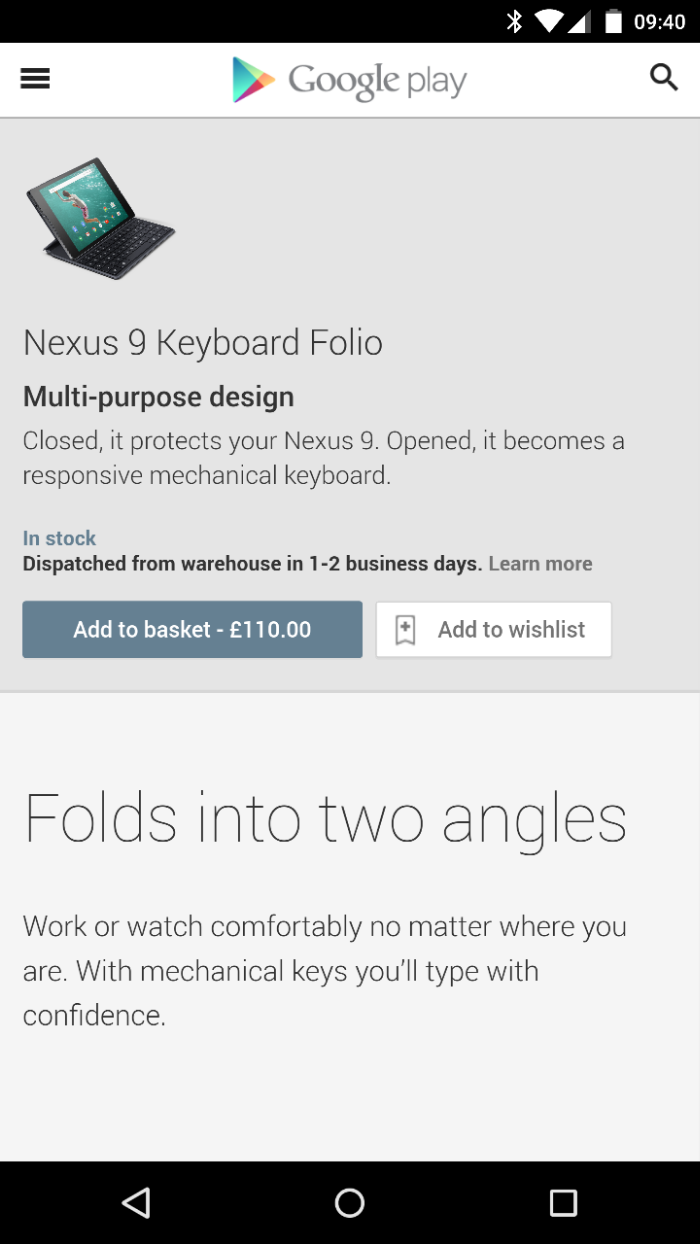Image resolution: width=700 pixels, height=1244 pixels.
Task: Open the hamburger navigation menu
Action: pos(35,79)
